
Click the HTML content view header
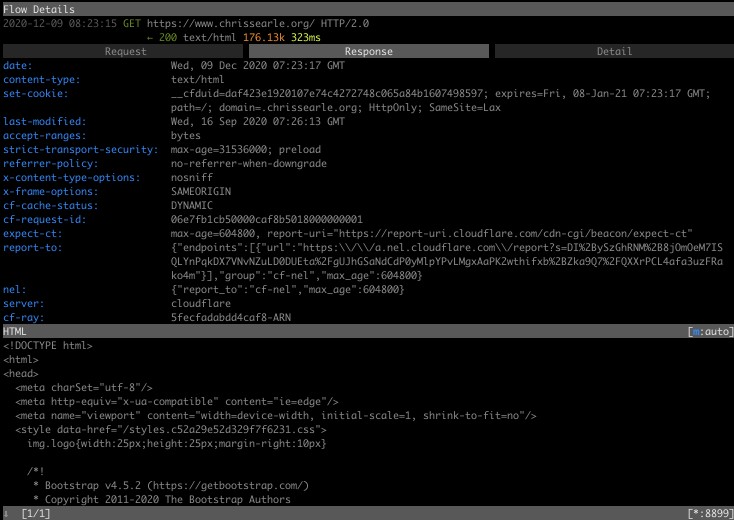15,331
